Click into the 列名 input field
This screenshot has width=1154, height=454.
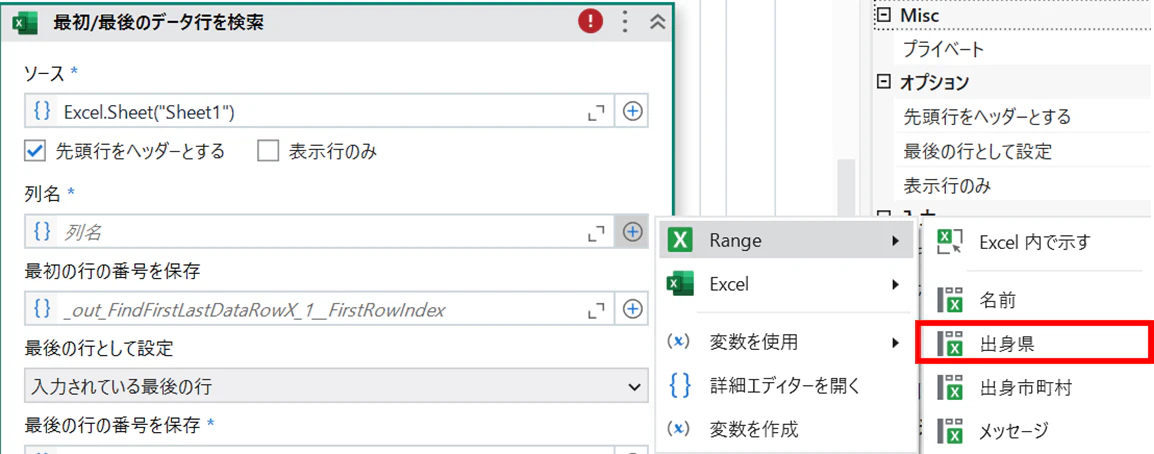[318, 233]
